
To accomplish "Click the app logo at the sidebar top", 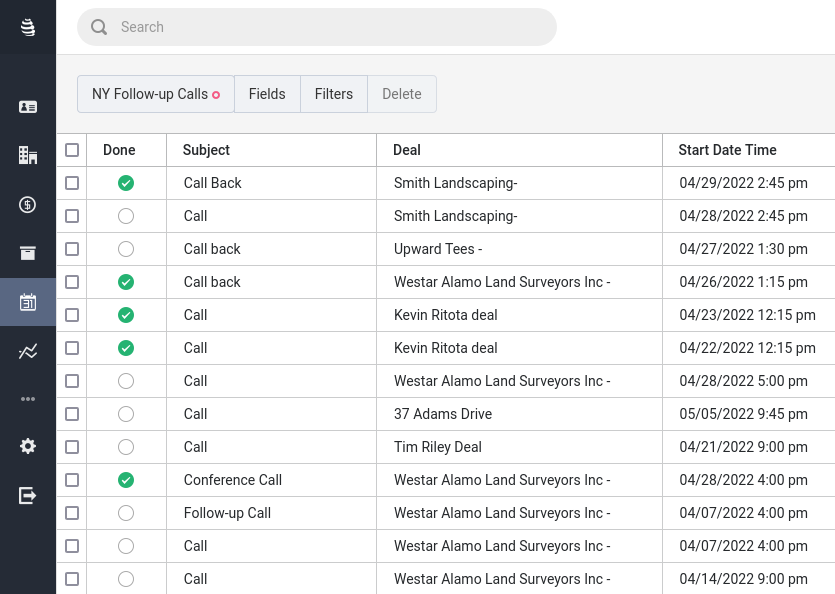I will 28,27.
